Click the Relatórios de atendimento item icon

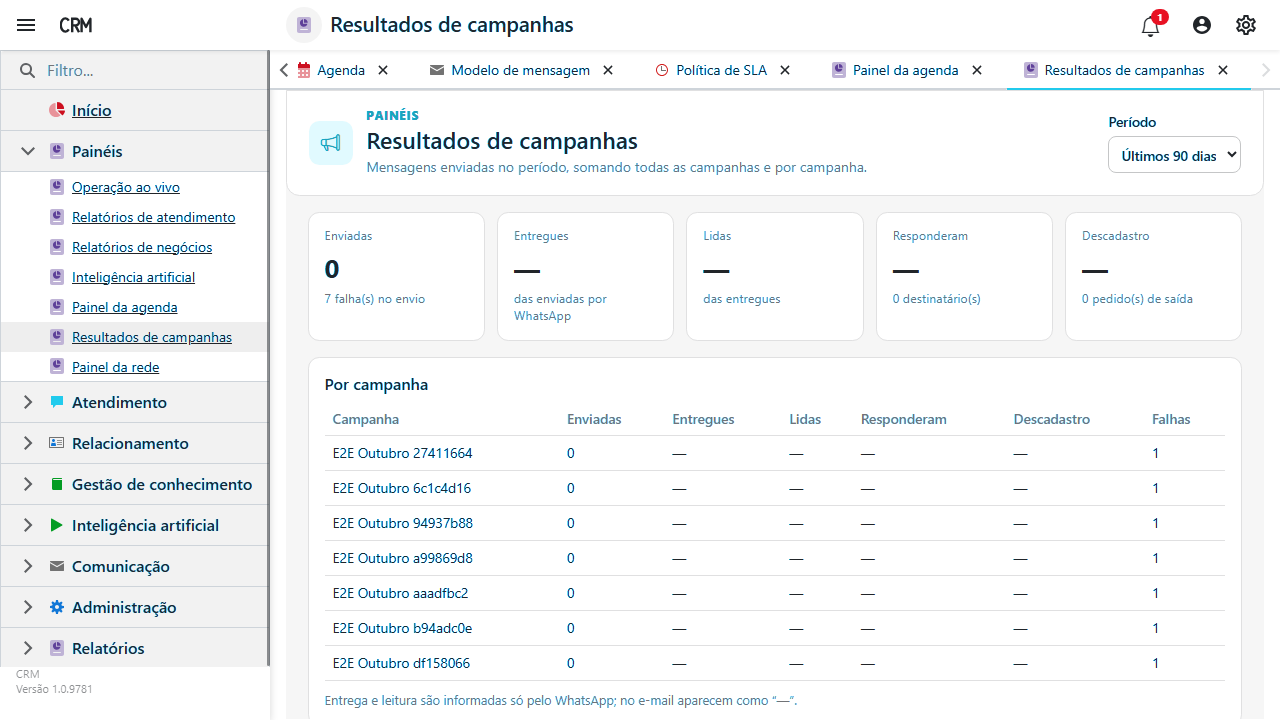(57, 217)
